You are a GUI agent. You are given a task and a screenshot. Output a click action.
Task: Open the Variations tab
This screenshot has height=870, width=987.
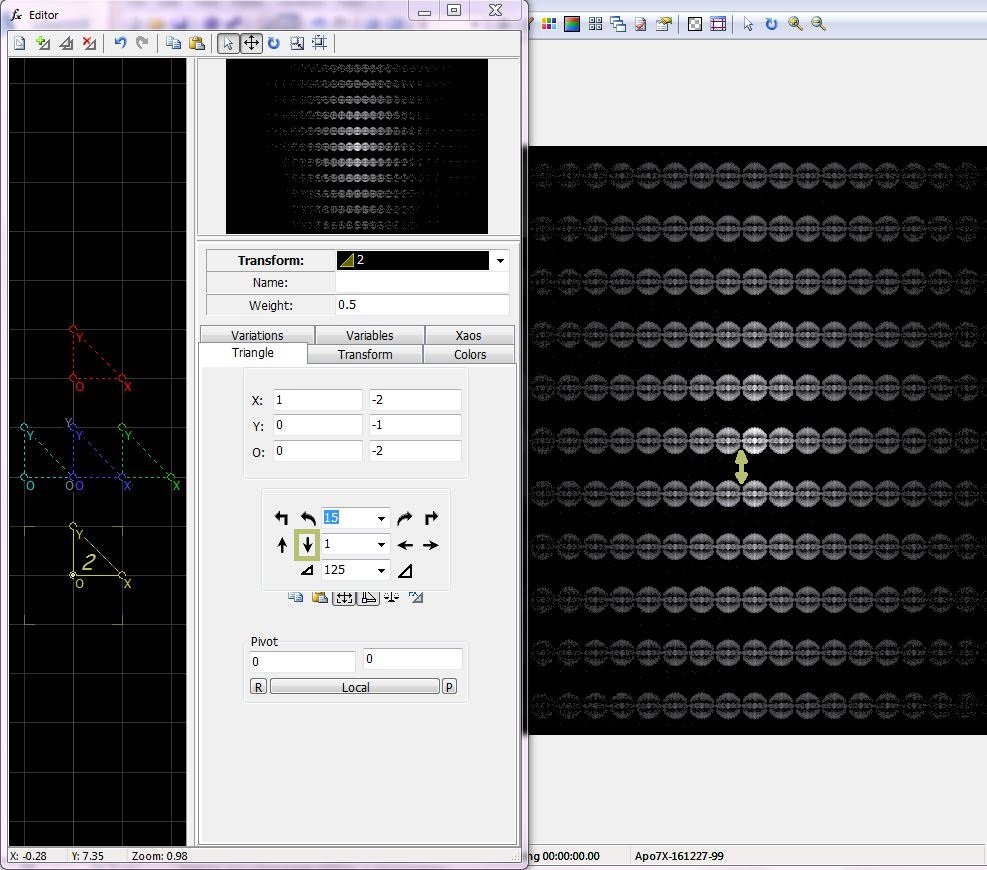pyautogui.click(x=257, y=335)
